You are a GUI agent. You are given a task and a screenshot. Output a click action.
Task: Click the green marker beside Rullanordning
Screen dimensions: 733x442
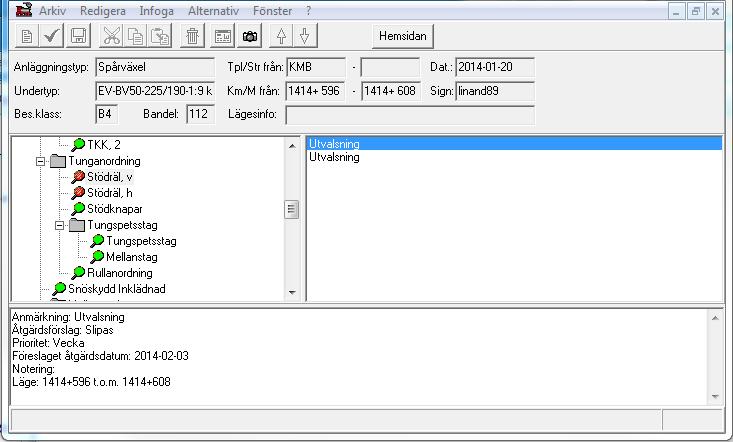[x=78, y=273]
